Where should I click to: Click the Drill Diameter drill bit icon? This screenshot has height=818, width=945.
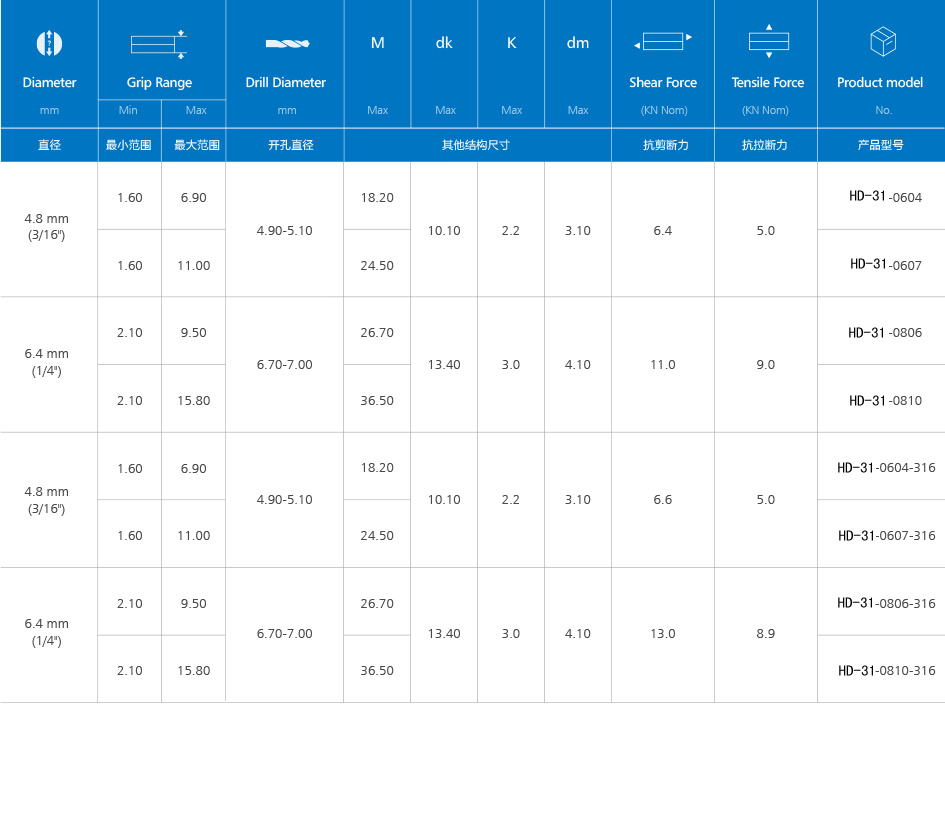(287, 43)
